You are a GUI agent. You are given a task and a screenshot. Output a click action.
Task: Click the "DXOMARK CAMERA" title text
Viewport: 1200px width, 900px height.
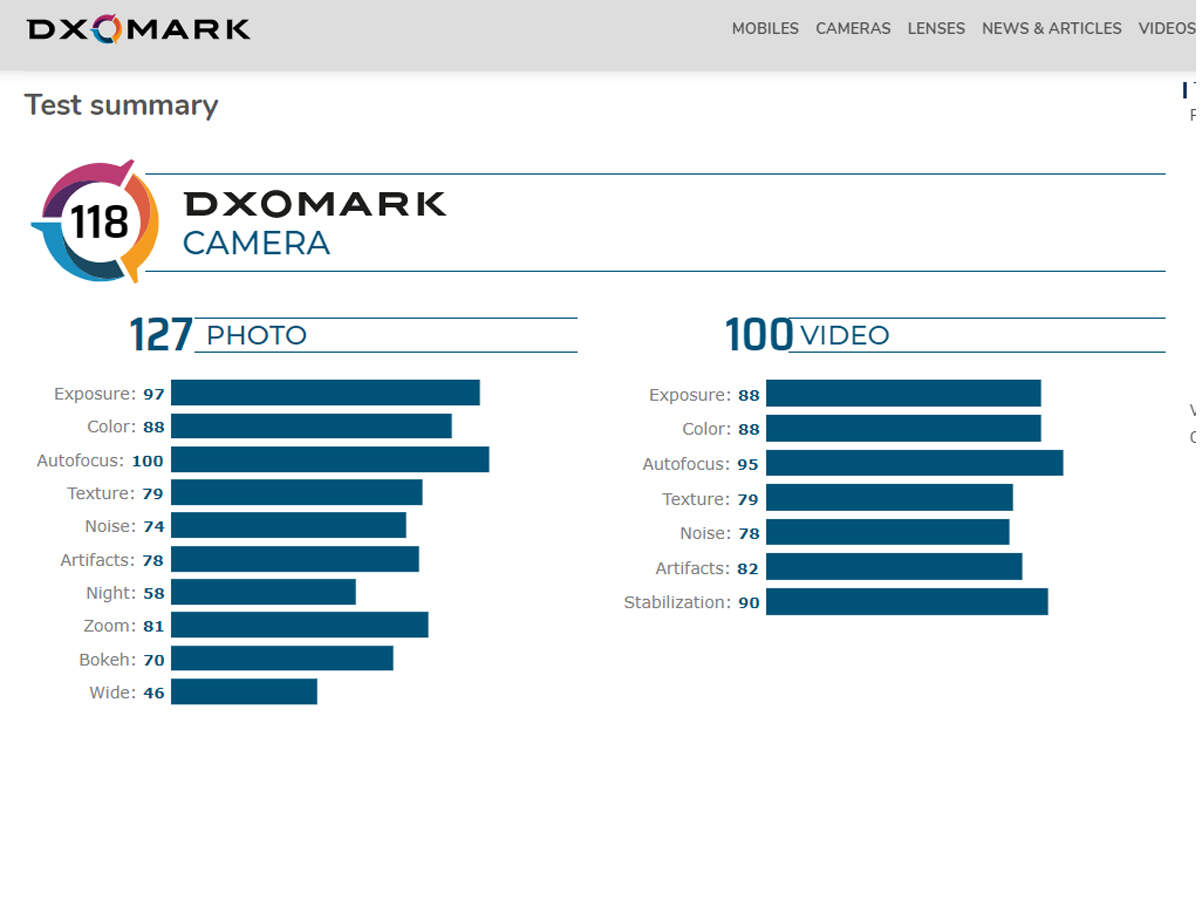314,222
